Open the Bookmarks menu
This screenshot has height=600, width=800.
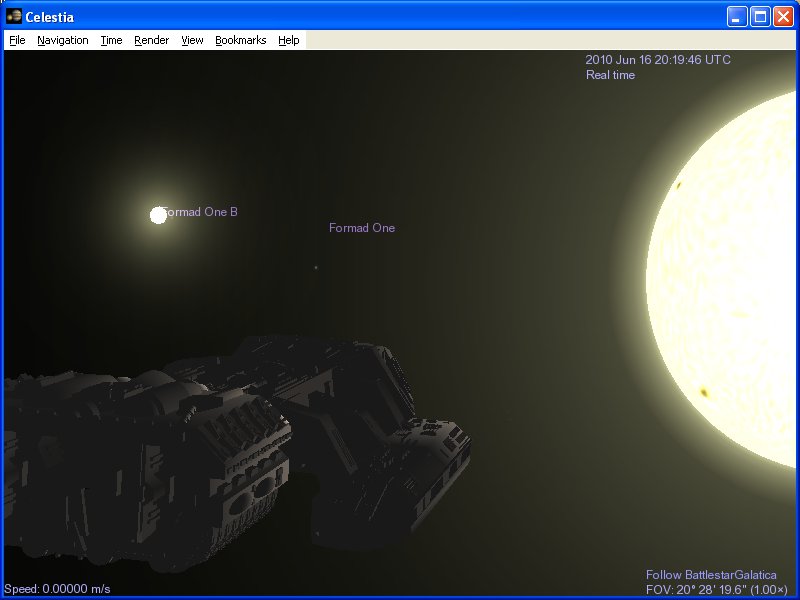(x=241, y=40)
